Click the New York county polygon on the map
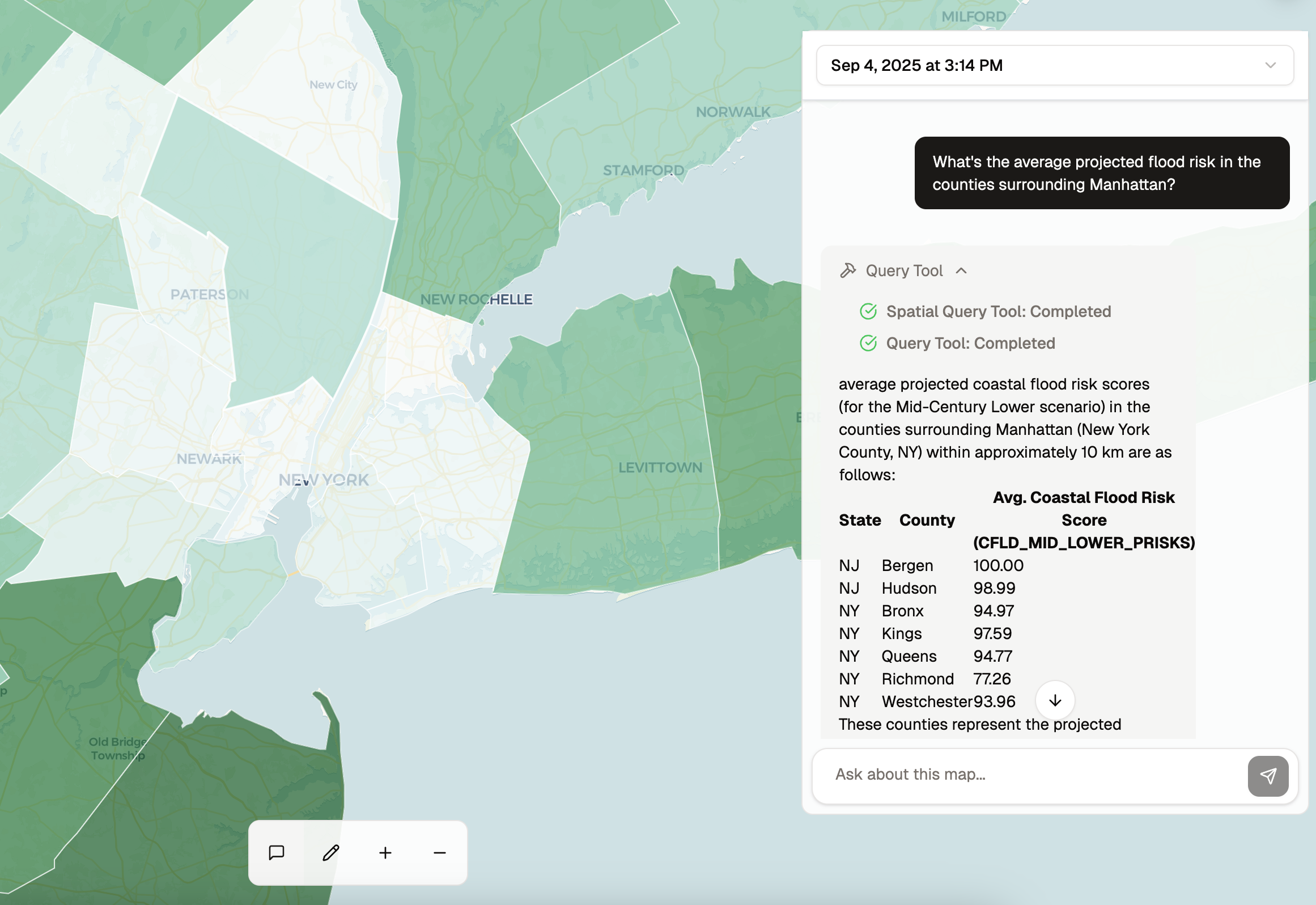This screenshot has width=1316, height=905. 323,480
